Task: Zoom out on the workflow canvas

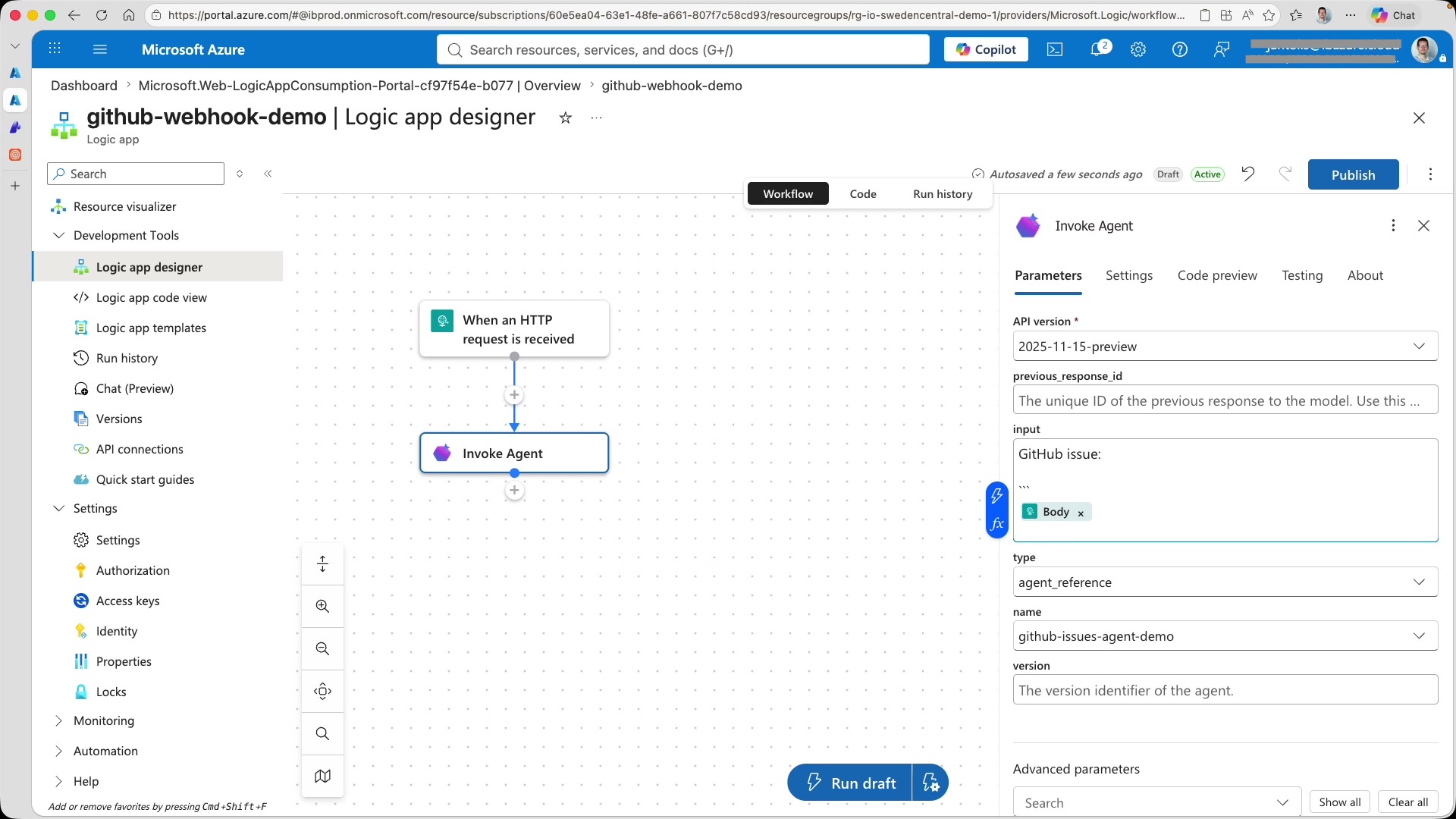Action: point(322,648)
